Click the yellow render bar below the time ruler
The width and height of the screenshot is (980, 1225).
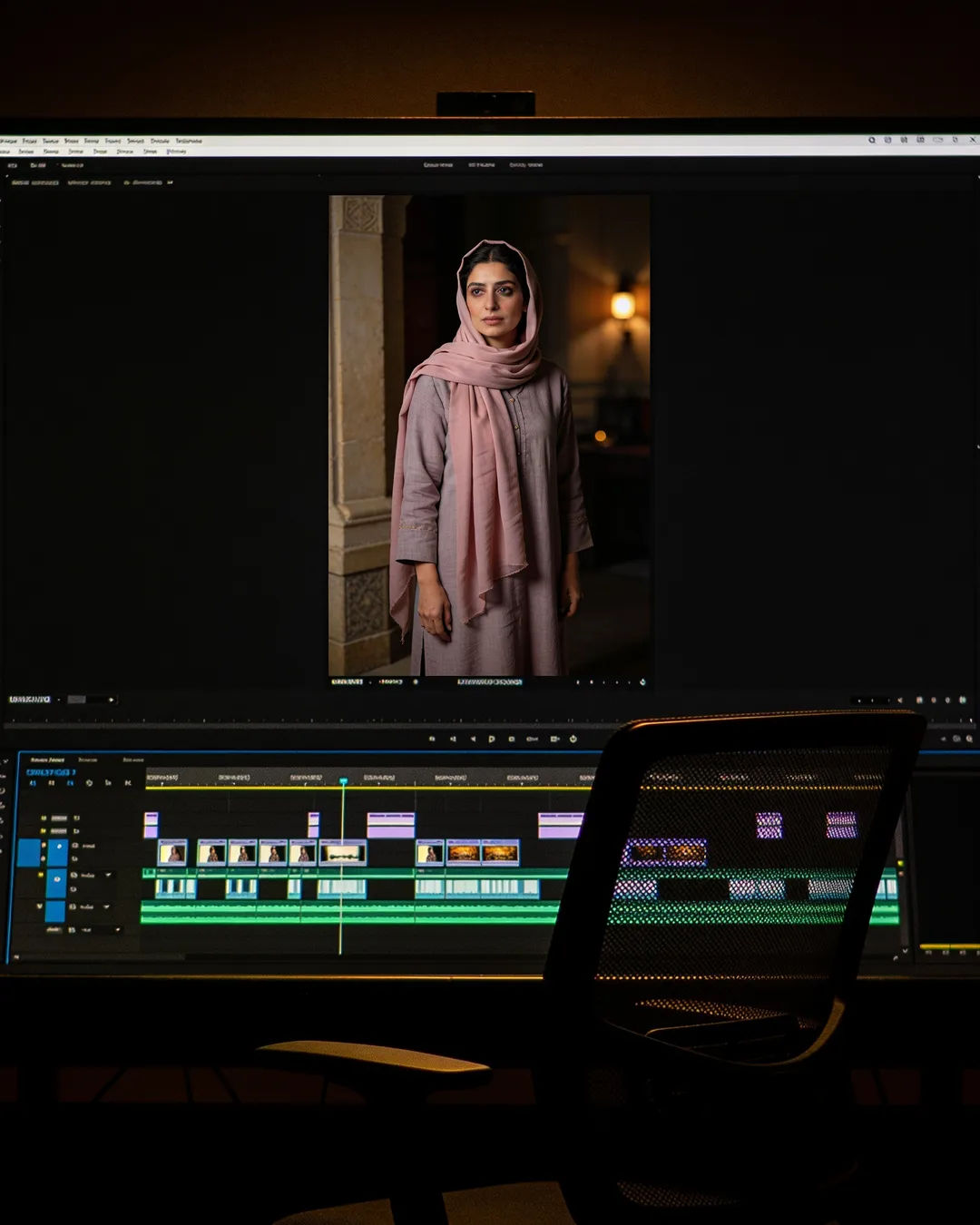[367, 787]
